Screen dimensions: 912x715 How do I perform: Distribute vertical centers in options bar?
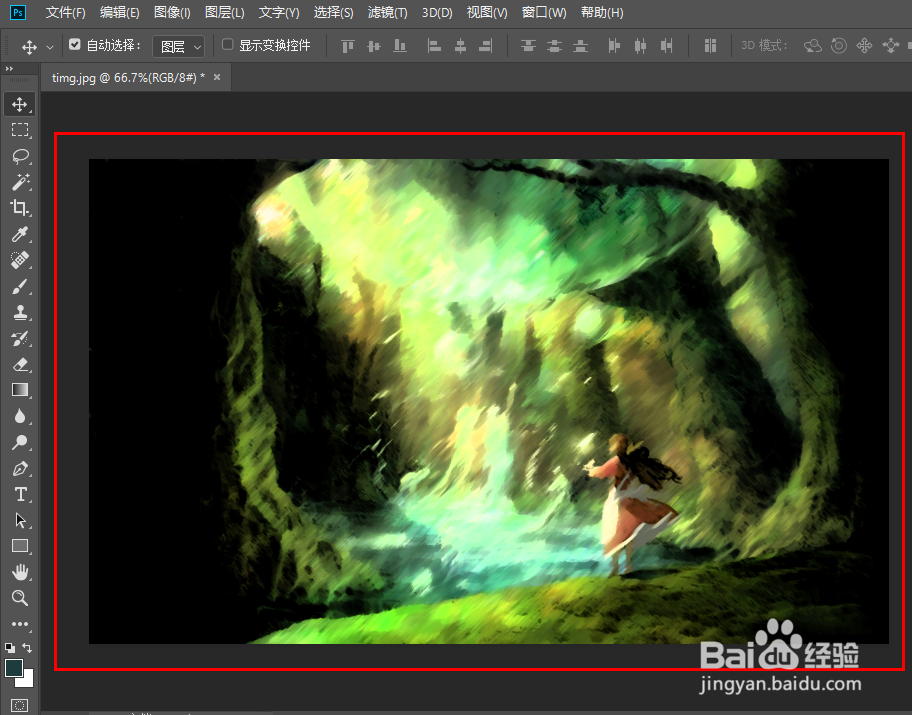tap(554, 46)
